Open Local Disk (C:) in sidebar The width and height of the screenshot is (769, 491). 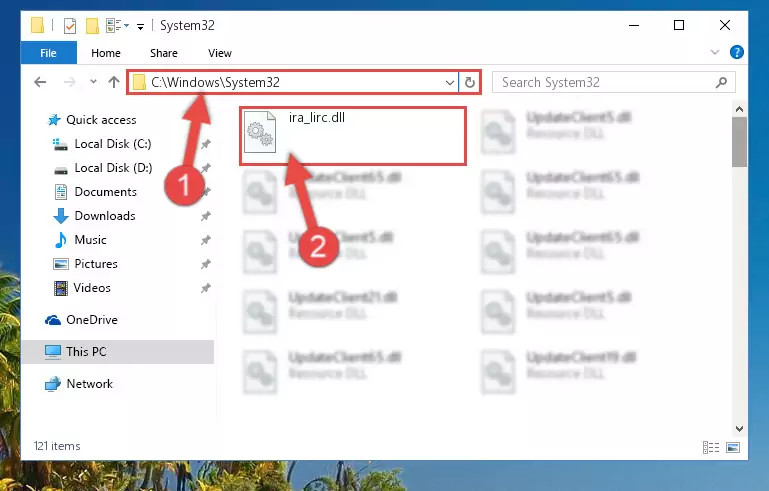112,144
